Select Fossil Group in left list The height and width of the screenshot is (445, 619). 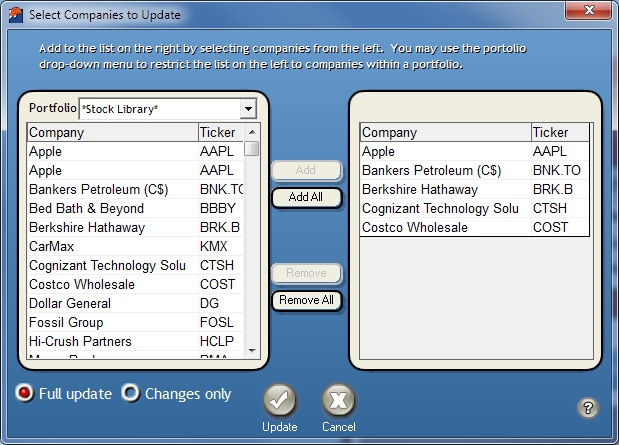135,322
